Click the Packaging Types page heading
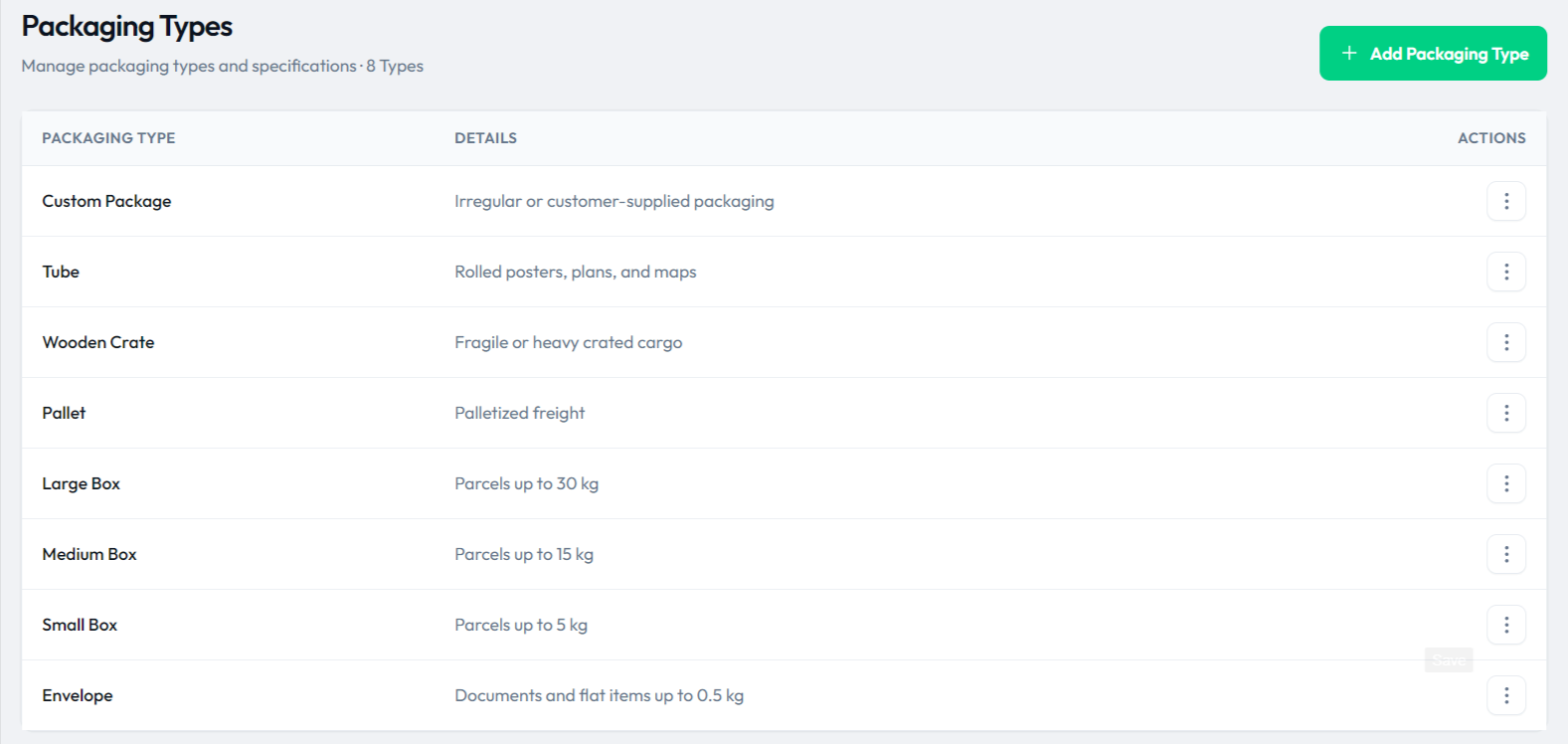The height and width of the screenshot is (744, 1568). point(127,27)
